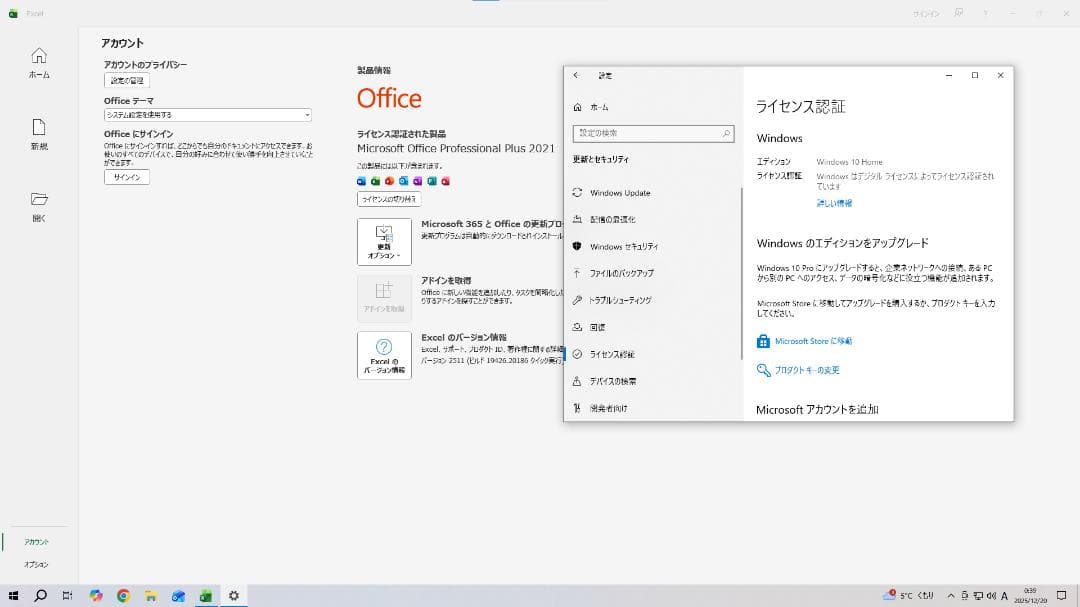Open 新規 in the Excel left sidebar

(x=39, y=133)
